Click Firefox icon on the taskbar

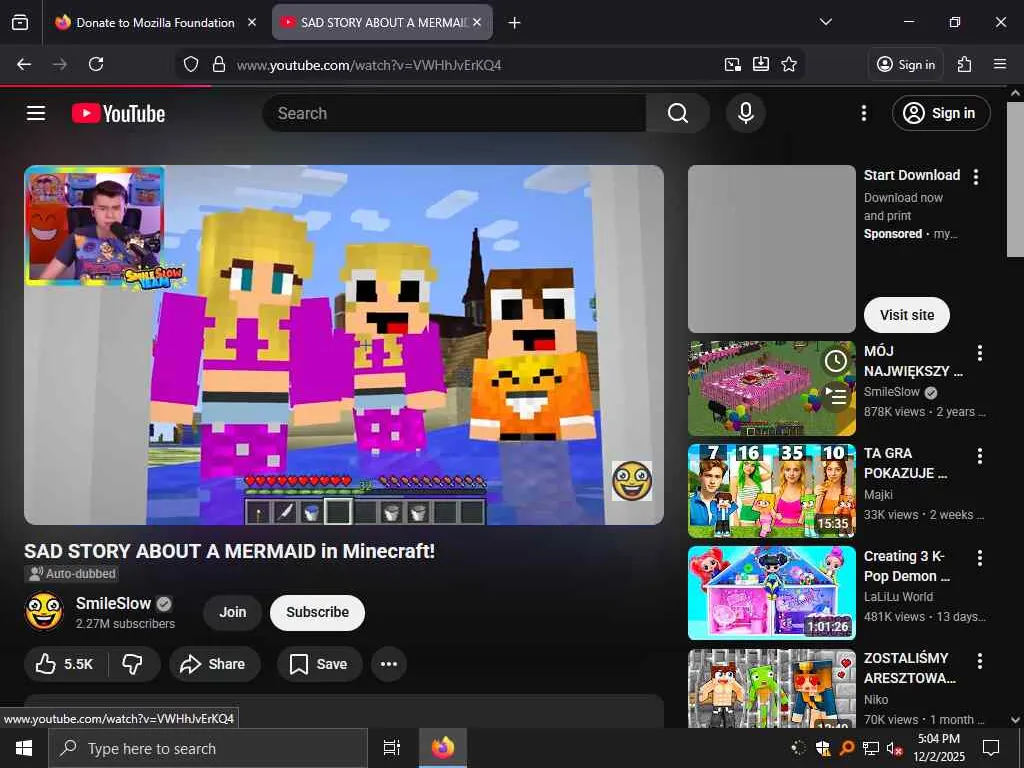(x=443, y=748)
